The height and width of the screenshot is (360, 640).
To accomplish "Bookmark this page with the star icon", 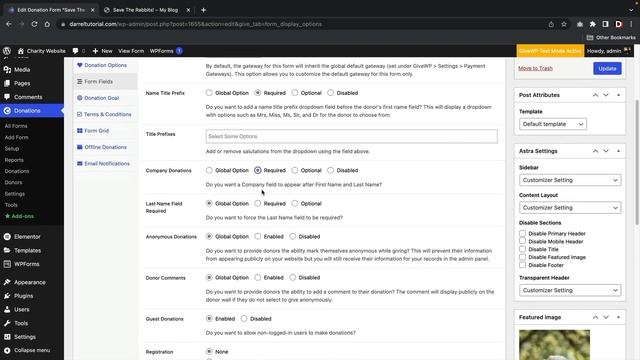I will pos(564,24).
